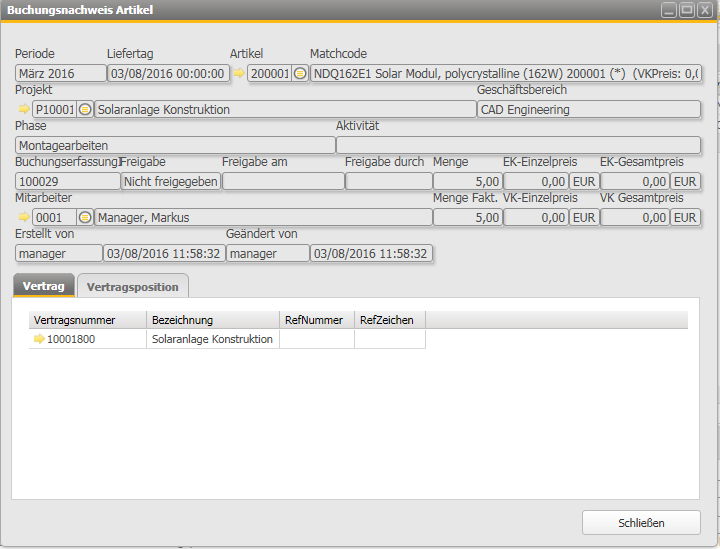The image size is (720, 549).
Task: Open the round lookup icon beside P10001
Action: 85,109
